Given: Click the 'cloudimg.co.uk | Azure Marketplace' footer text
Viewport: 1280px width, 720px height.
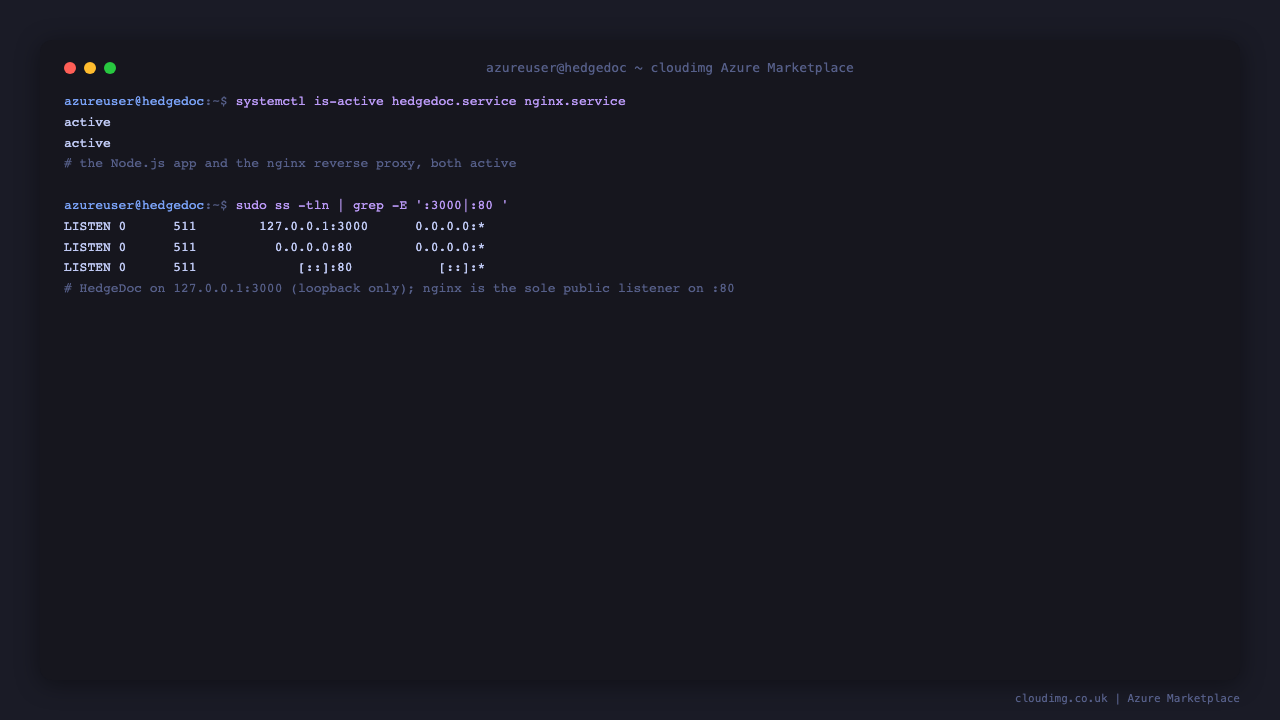Looking at the screenshot, I should pyautogui.click(x=1127, y=698).
